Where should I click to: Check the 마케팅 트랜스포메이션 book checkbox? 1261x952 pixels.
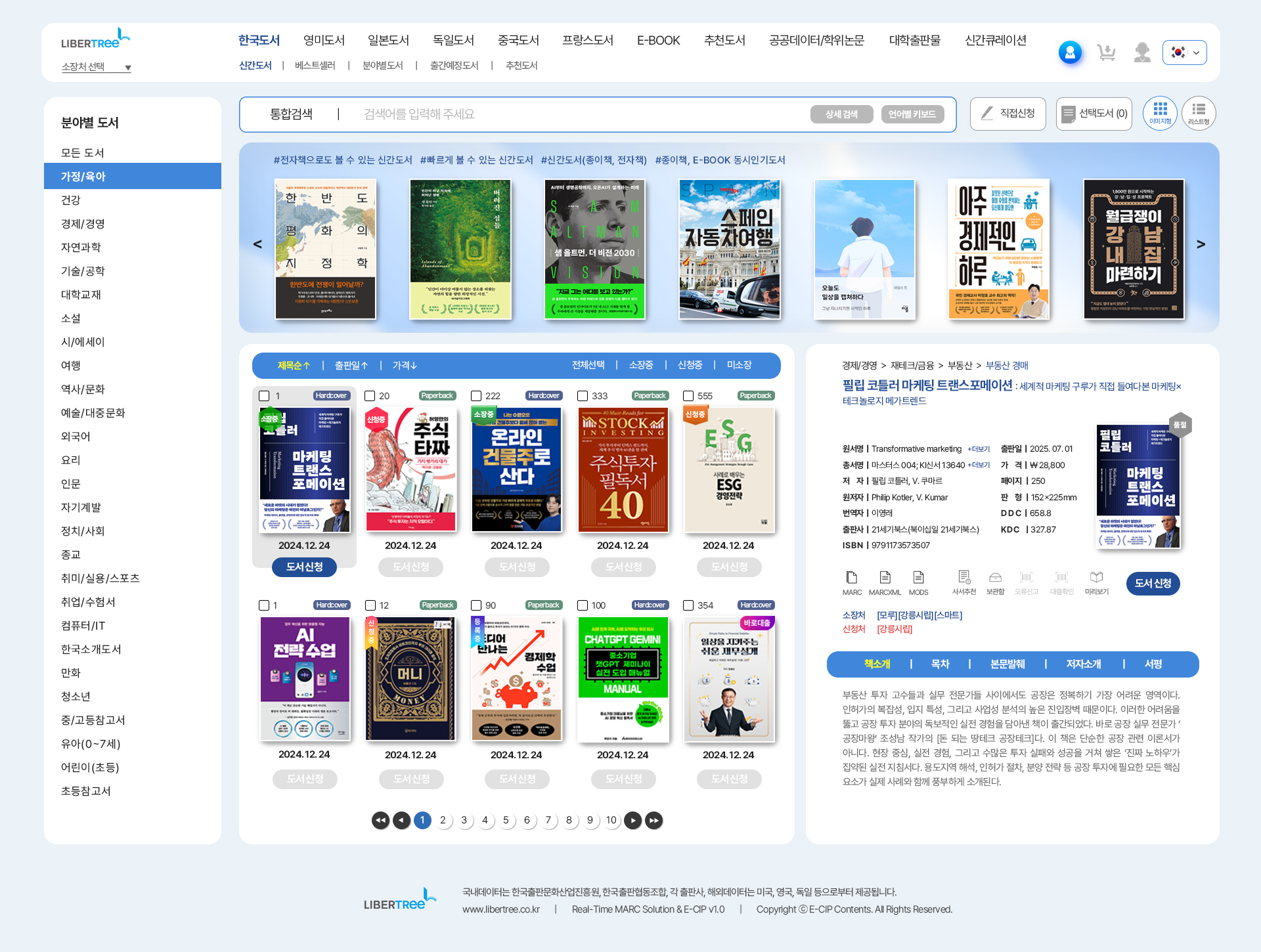[265, 396]
